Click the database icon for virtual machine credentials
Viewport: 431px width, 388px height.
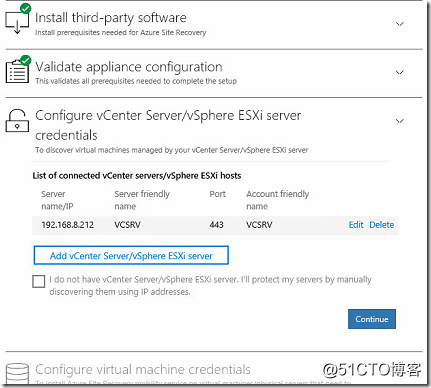point(17,373)
